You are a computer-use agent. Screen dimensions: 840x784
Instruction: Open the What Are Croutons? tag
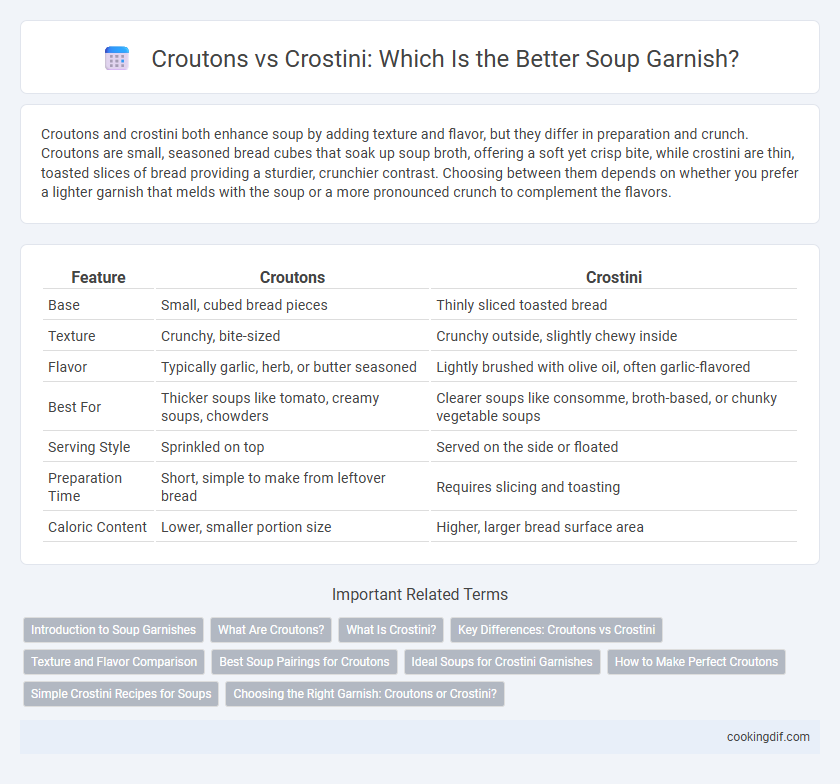pos(271,630)
